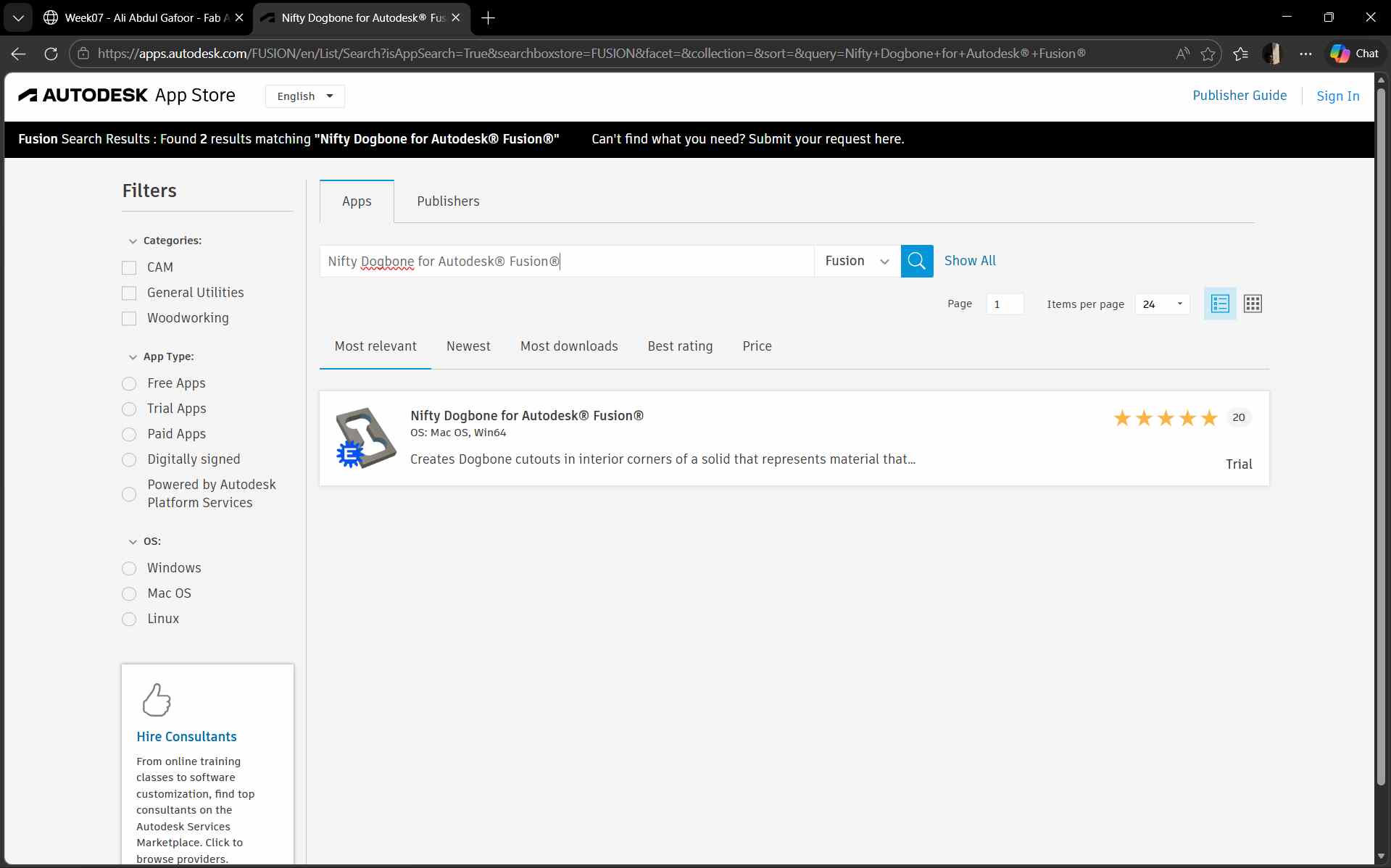Open Read aloud in address bar
Image resolution: width=1391 pixels, height=868 pixels.
click(x=1182, y=54)
